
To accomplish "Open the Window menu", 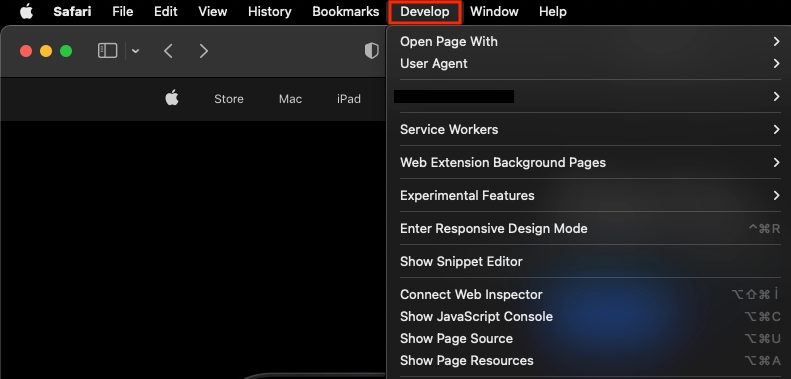I will 494,12.
